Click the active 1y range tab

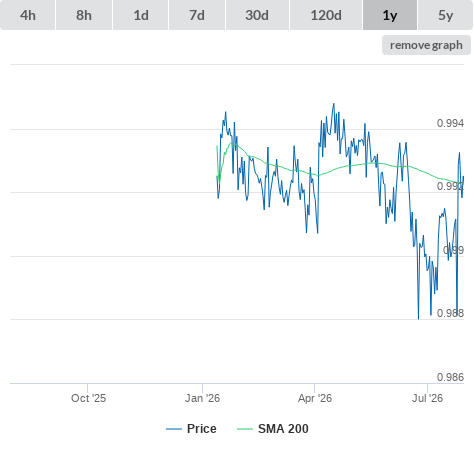pyautogui.click(x=390, y=15)
